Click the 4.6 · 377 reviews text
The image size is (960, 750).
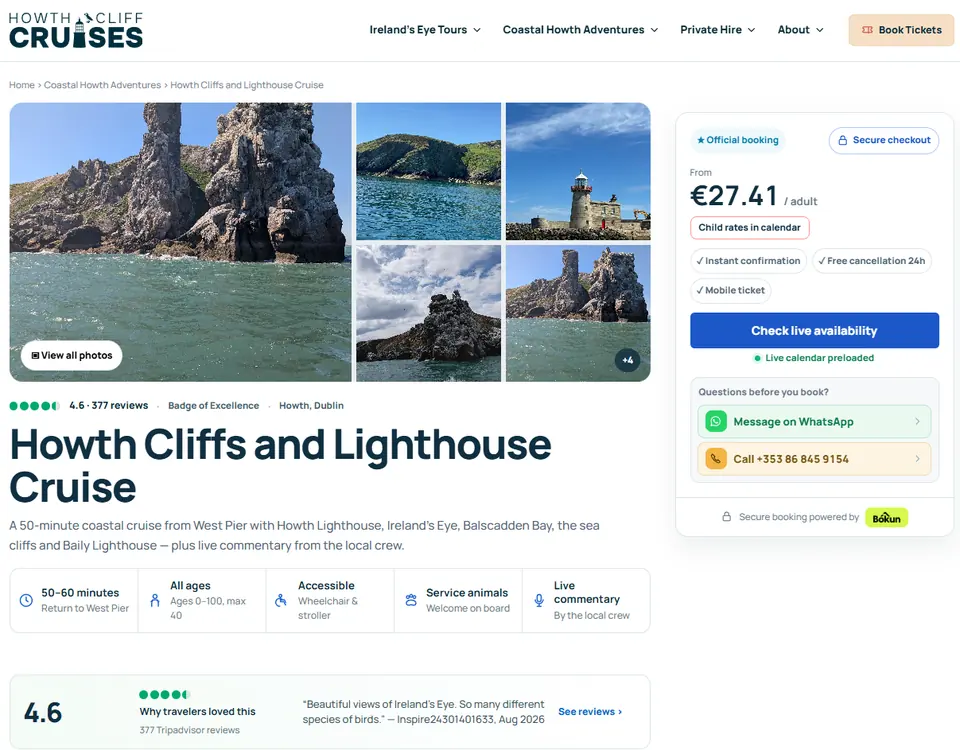(108, 405)
